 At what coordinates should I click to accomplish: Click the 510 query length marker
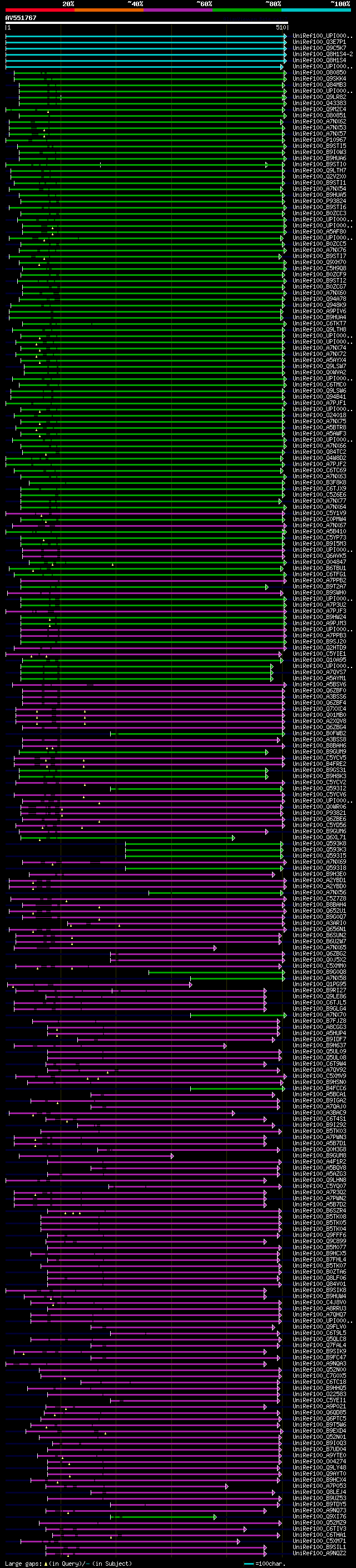[280, 27]
